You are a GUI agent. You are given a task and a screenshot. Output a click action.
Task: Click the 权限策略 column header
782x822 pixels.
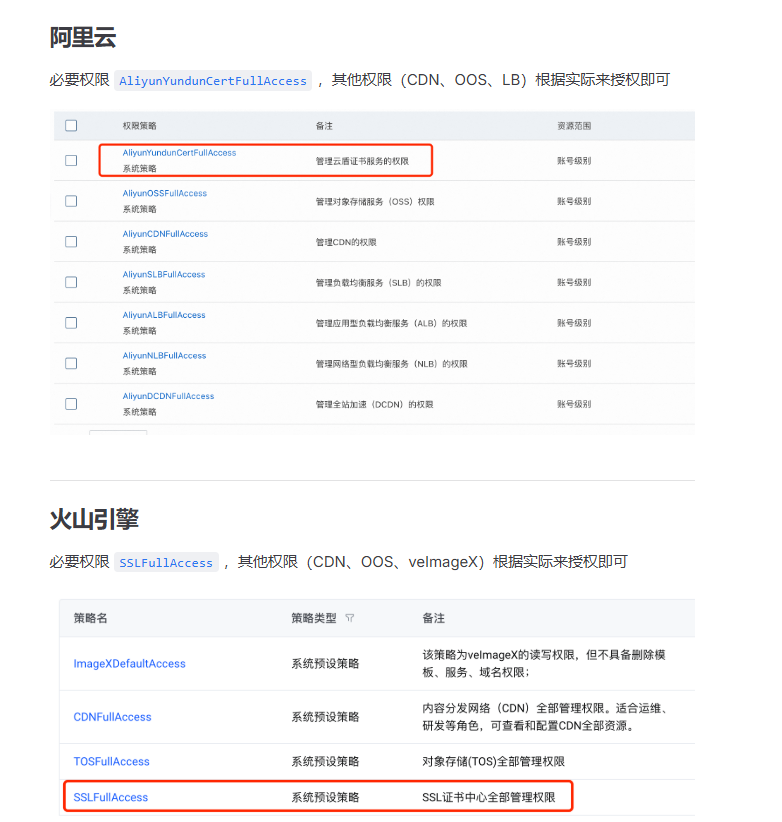(139, 126)
